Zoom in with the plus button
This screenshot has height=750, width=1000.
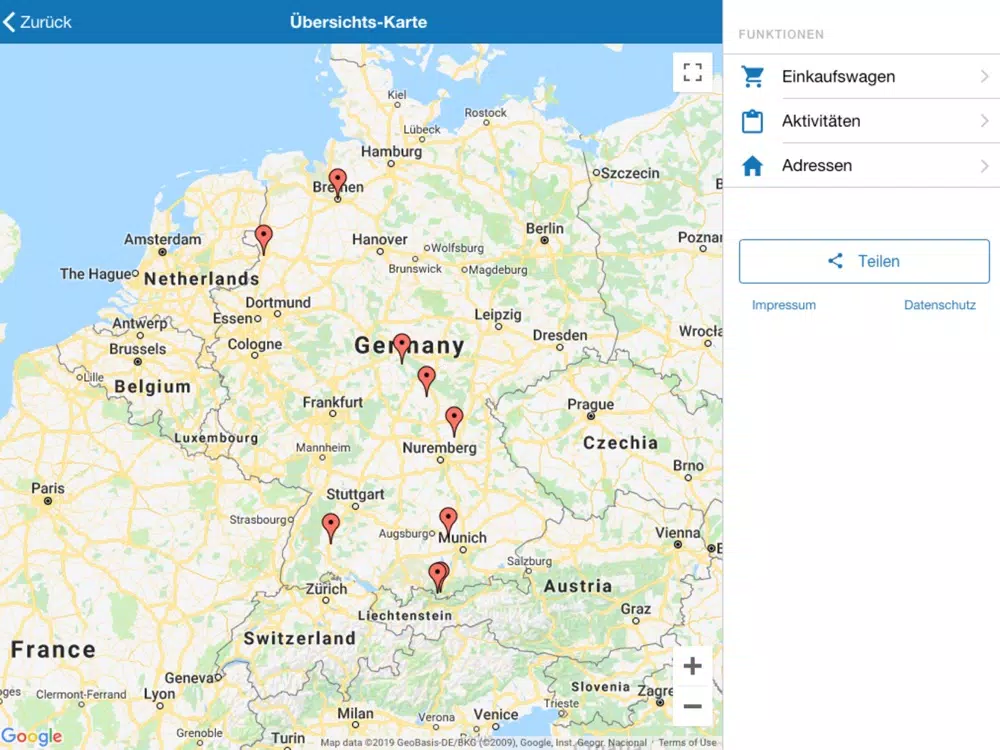click(692, 666)
